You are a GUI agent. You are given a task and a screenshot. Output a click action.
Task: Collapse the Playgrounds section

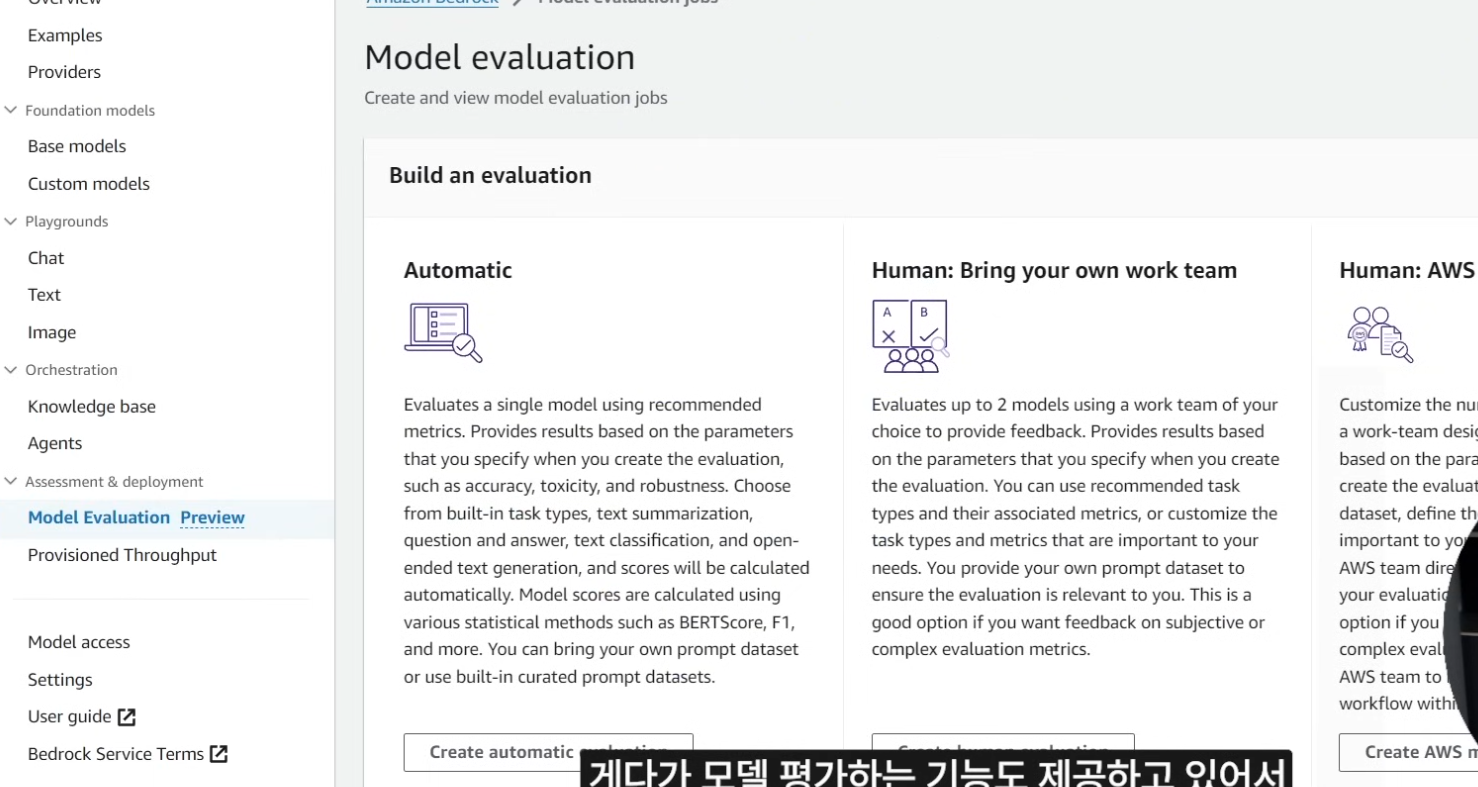11,221
